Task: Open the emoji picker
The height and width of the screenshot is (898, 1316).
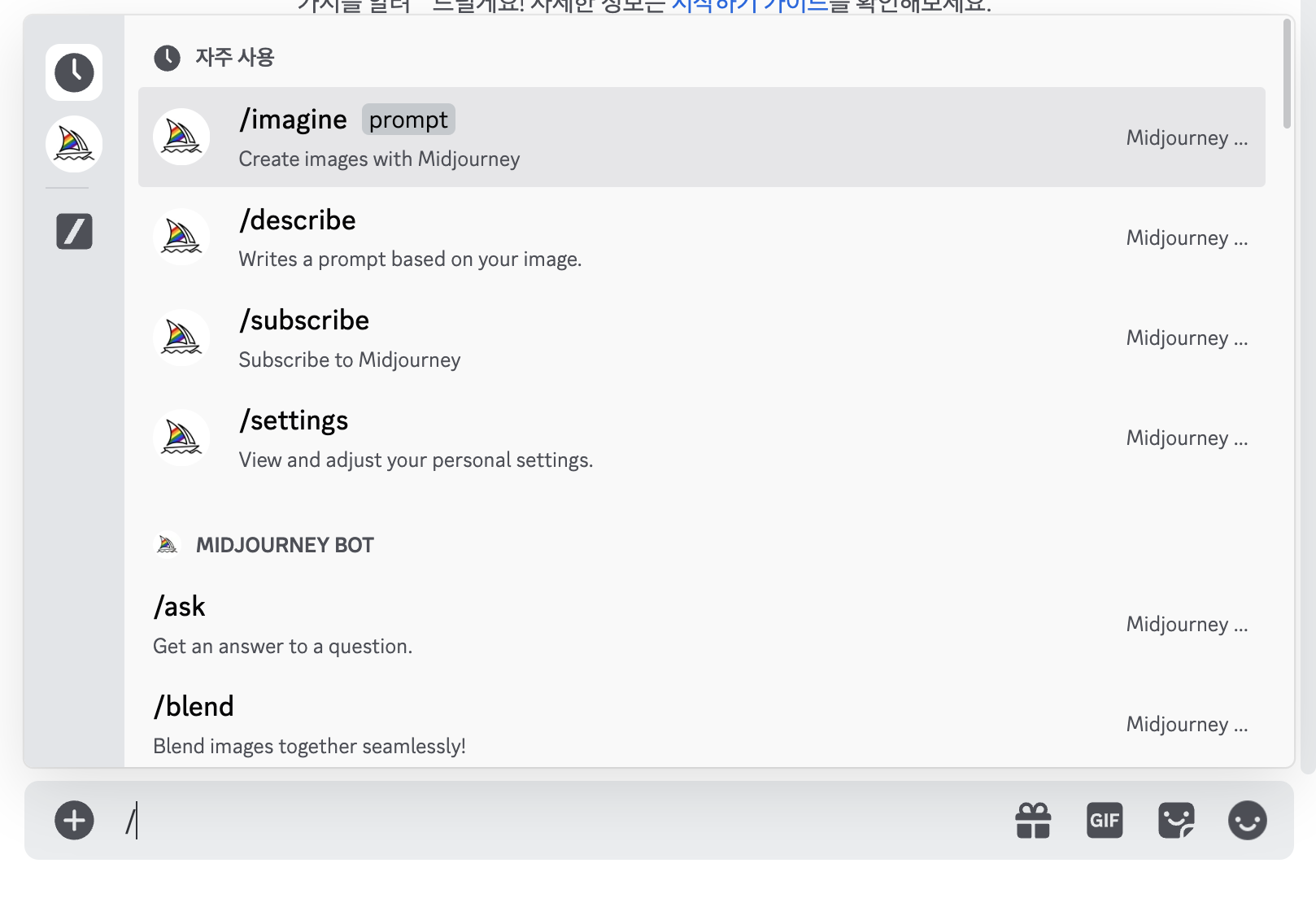Action: pos(1248,820)
